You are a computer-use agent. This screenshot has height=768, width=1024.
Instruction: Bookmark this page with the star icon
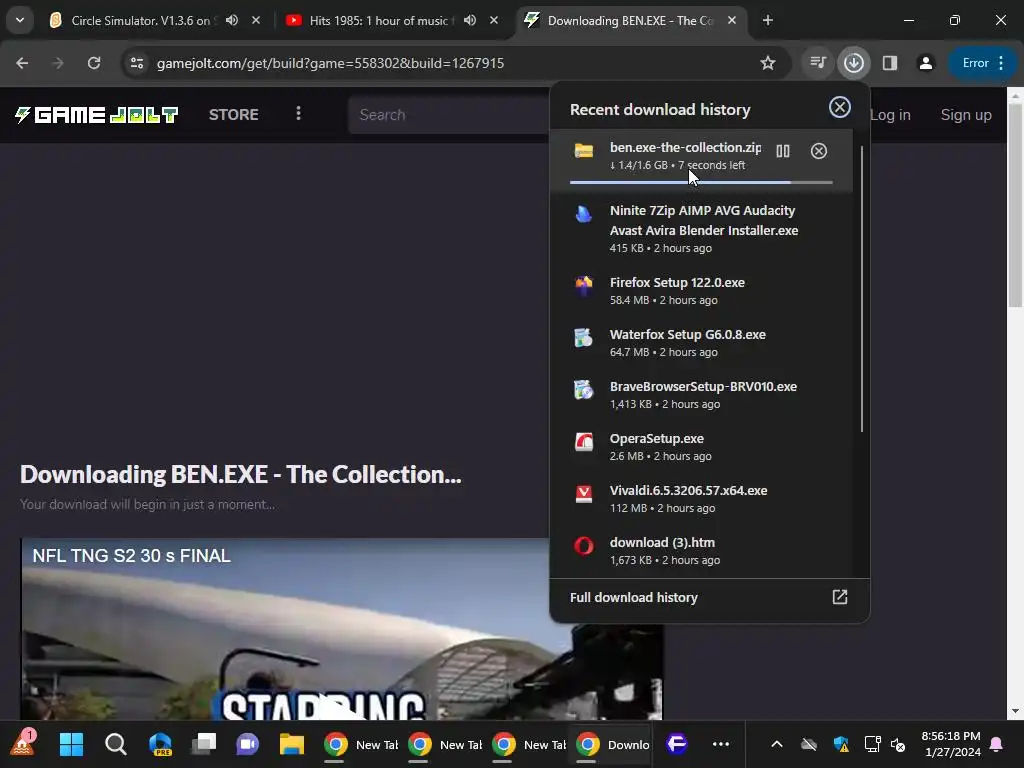coord(767,63)
